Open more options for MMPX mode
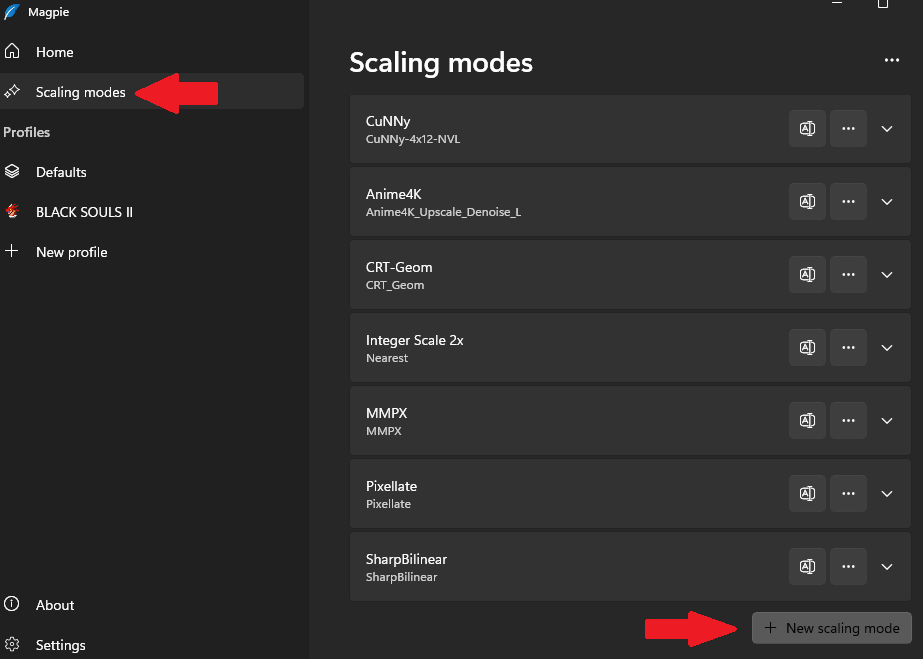 click(x=848, y=421)
